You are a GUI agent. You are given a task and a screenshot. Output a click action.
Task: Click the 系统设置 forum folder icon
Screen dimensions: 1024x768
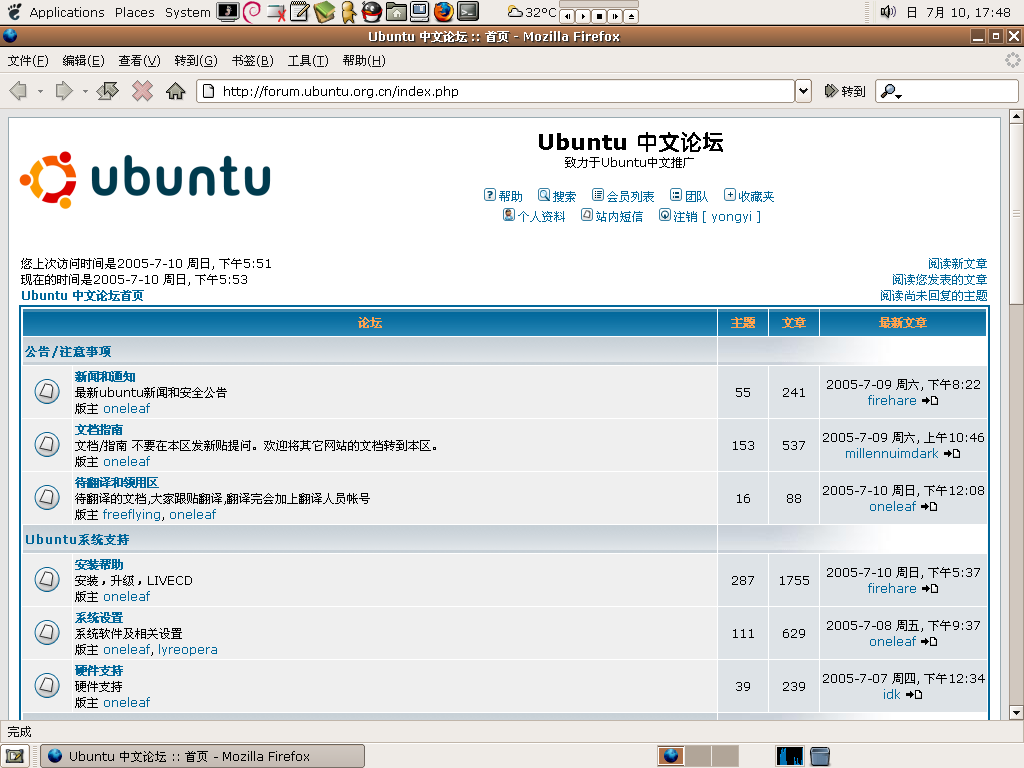point(47,632)
